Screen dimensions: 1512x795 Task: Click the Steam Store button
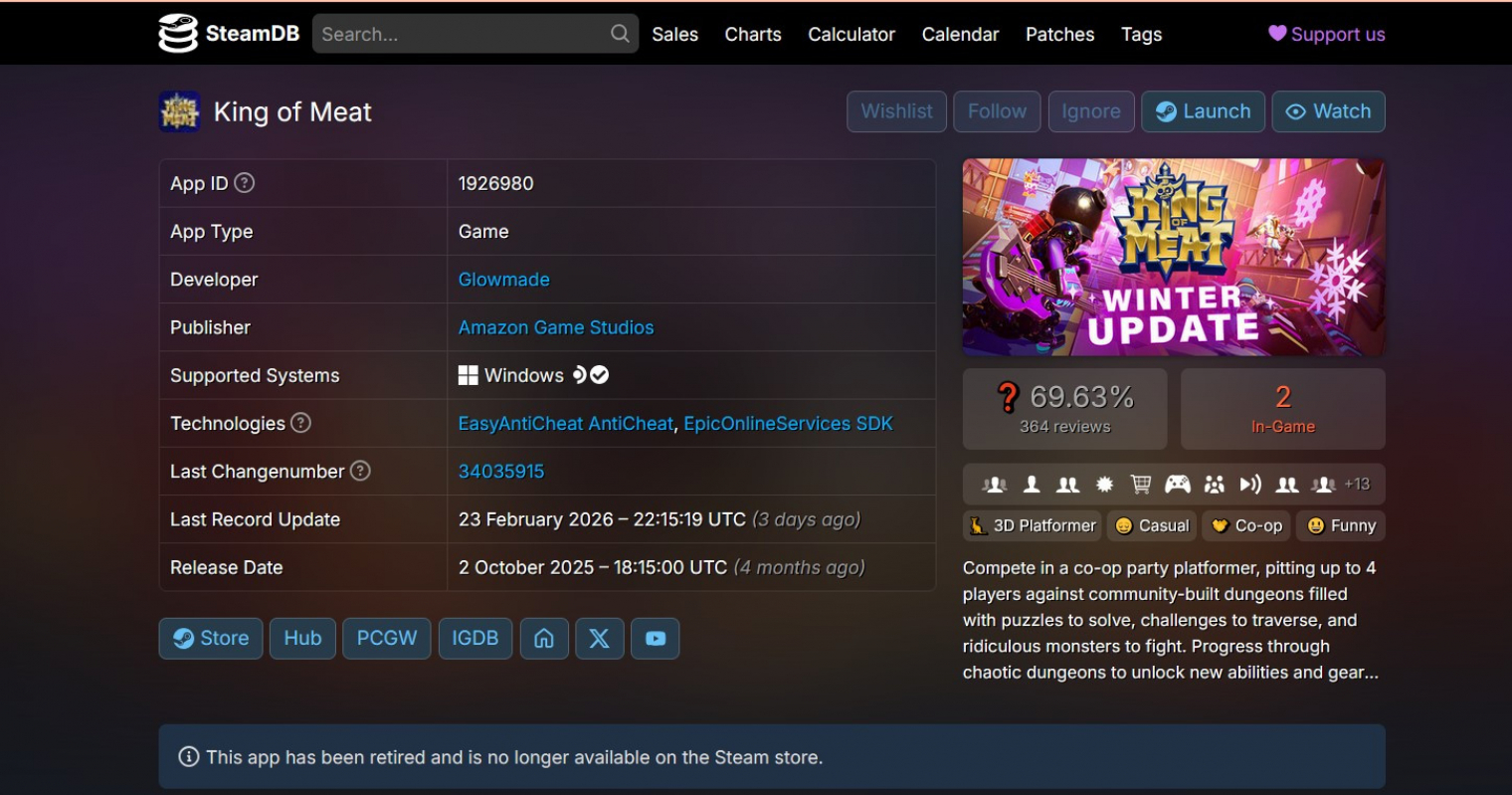211,639
